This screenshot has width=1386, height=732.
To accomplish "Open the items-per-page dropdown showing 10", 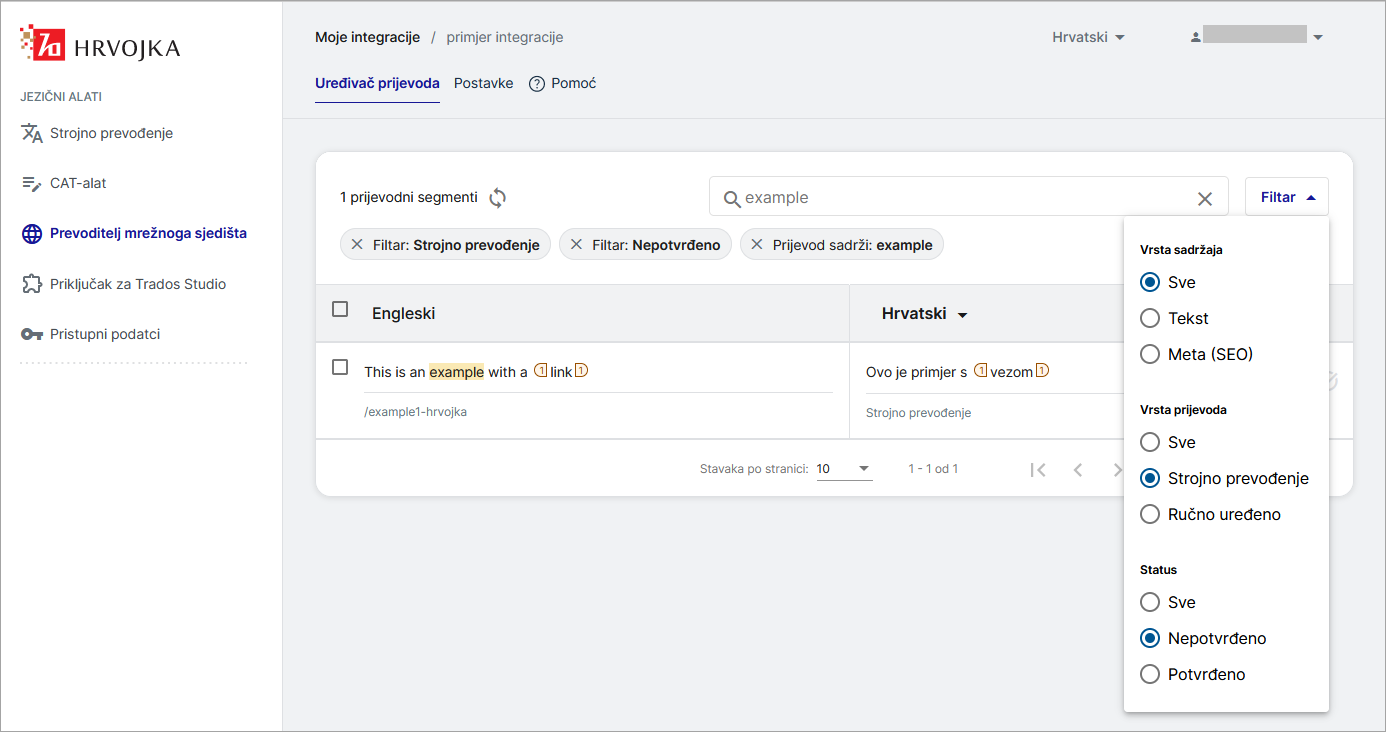I will click(x=844, y=469).
